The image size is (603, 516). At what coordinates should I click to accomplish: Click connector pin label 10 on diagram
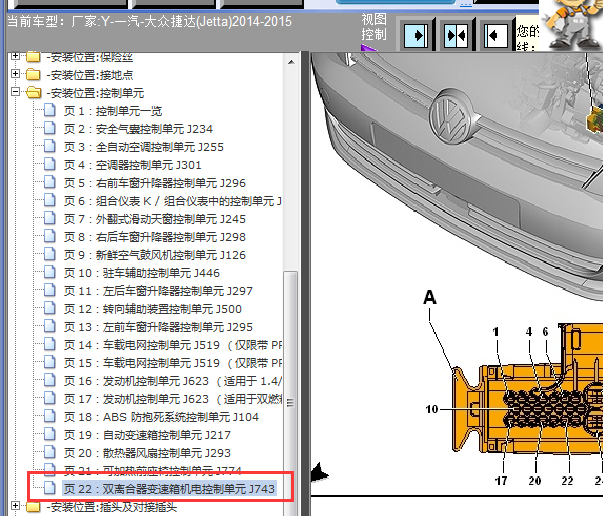coord(432,409)
